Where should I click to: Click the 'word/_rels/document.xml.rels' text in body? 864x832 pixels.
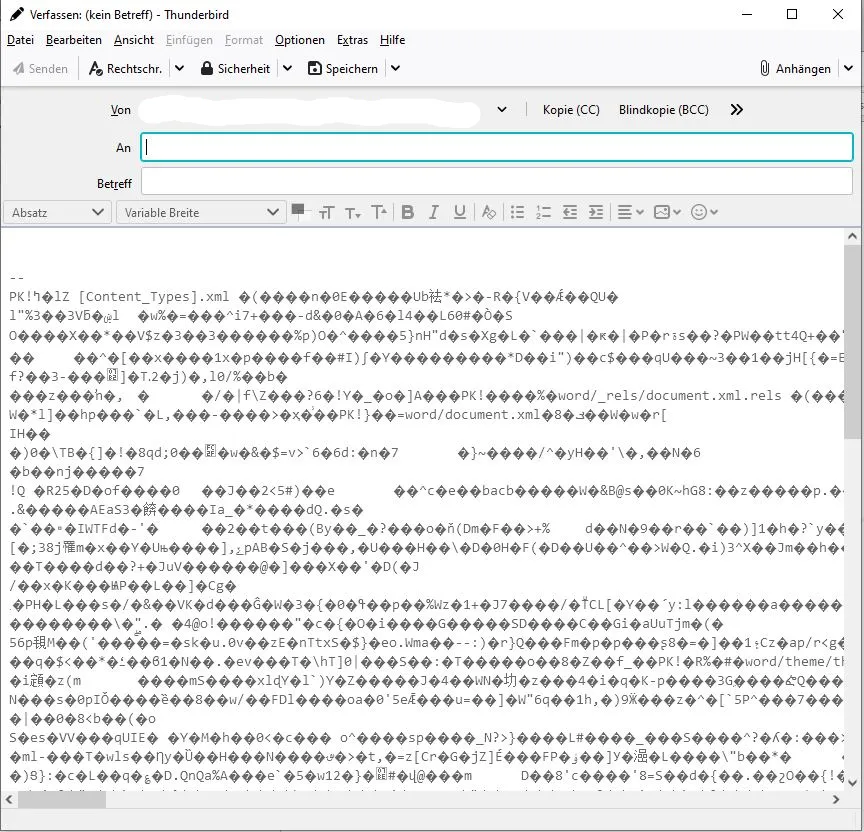pos(669,396)
